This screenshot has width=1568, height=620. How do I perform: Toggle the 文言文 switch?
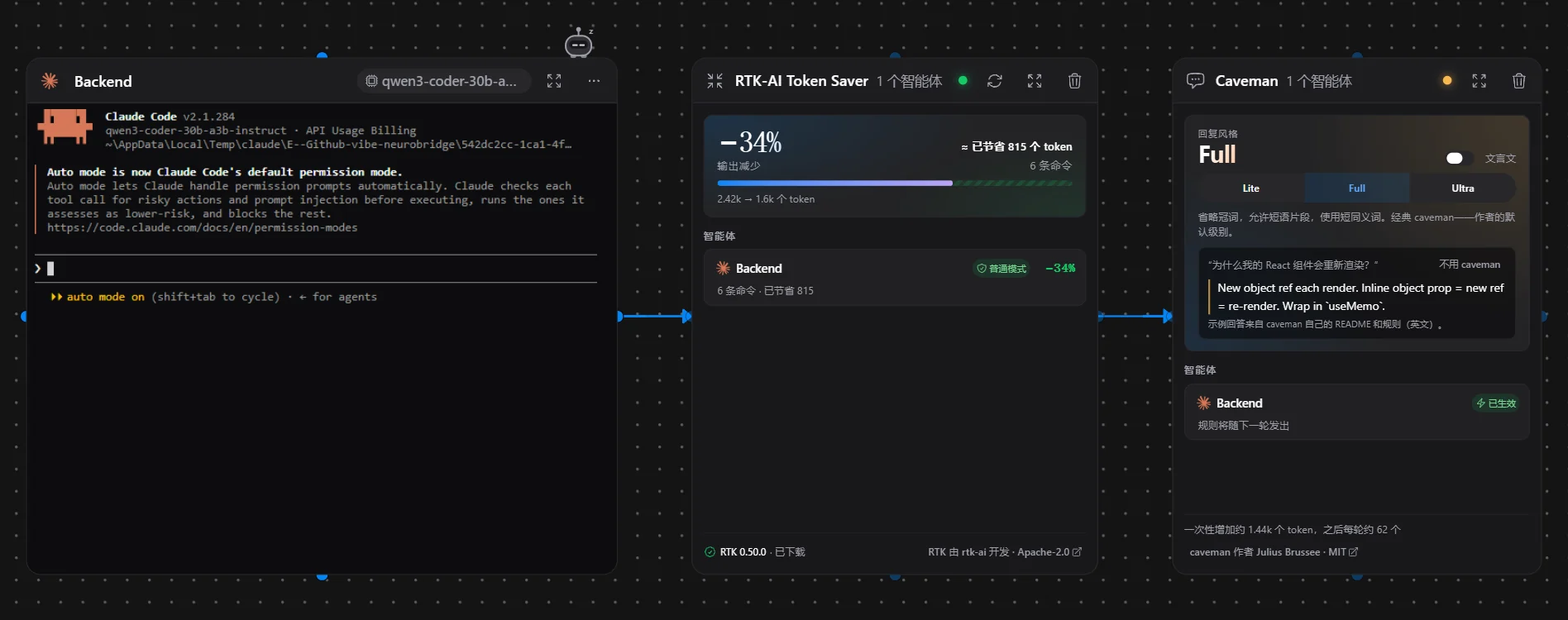coord(1458,158)
